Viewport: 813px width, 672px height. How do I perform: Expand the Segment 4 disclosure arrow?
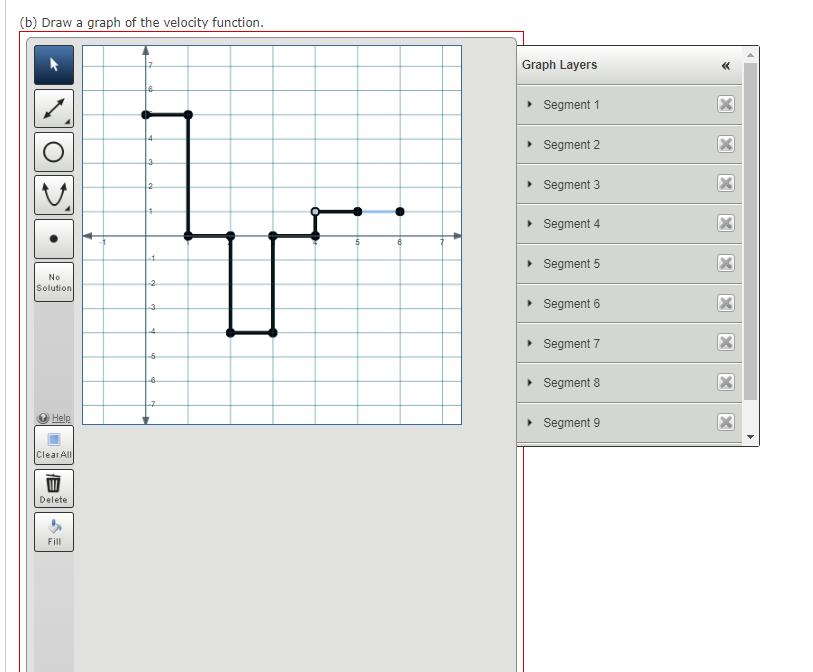530,224
